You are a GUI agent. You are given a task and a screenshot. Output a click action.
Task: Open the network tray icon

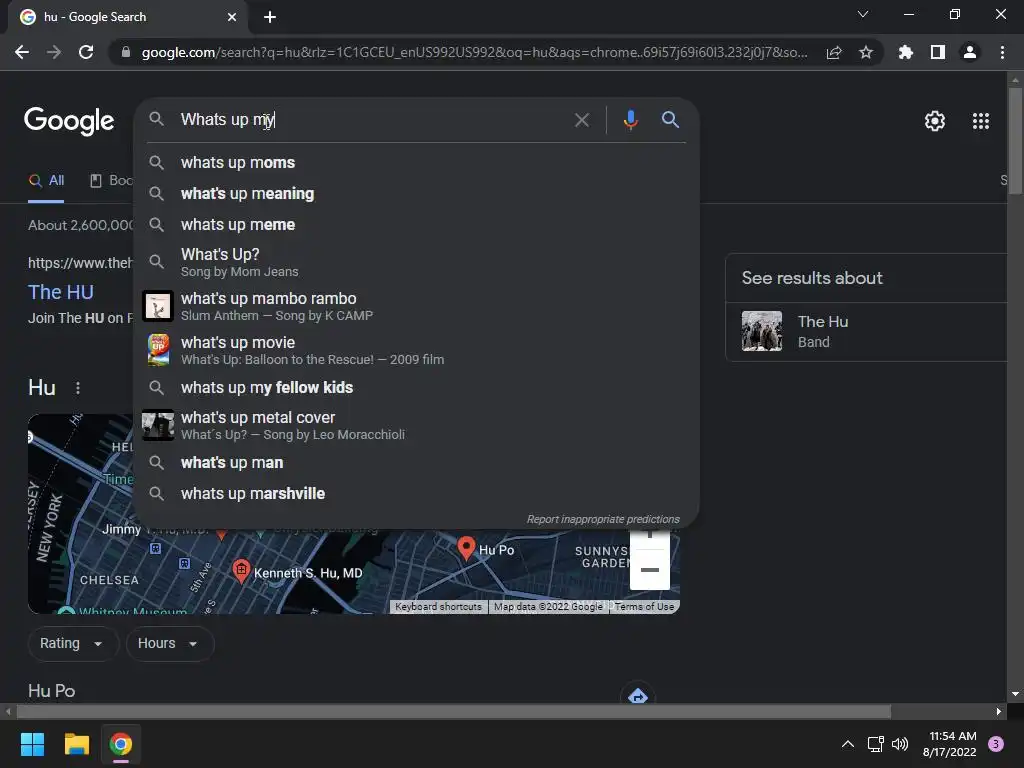[875, 744]
